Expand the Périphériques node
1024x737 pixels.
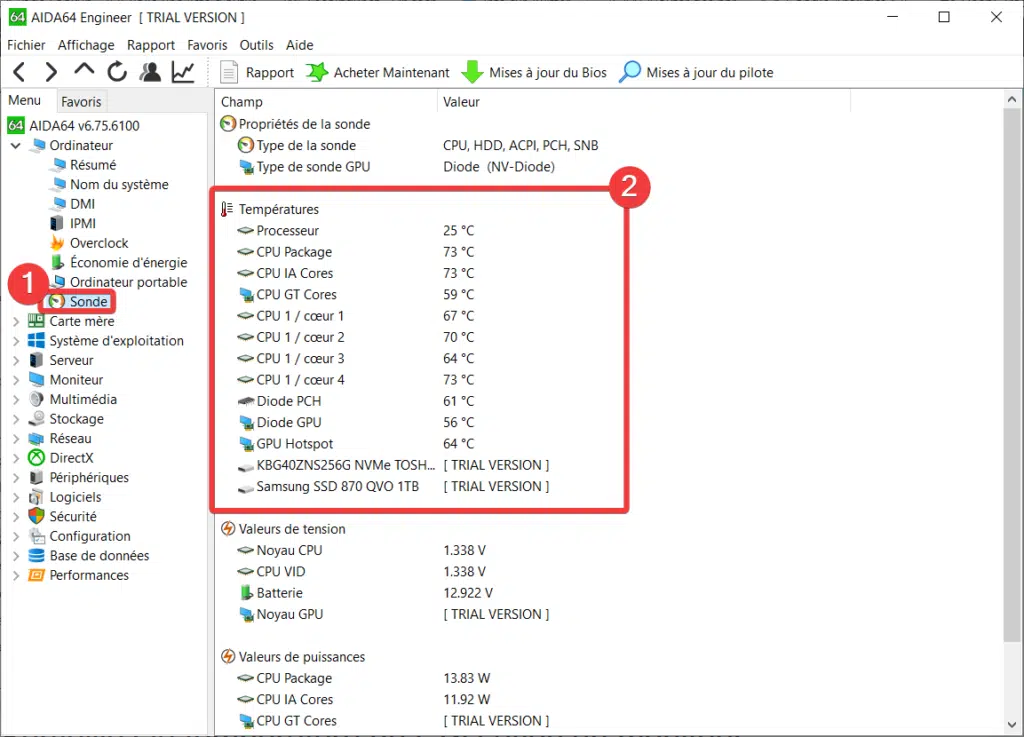16,478
